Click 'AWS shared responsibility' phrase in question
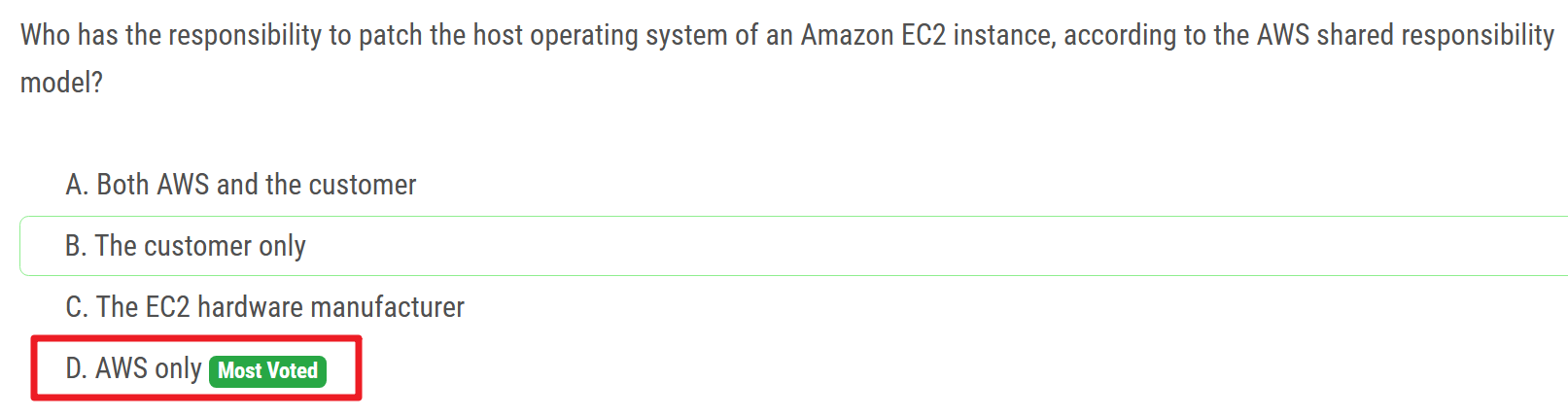 [1405, 36]
